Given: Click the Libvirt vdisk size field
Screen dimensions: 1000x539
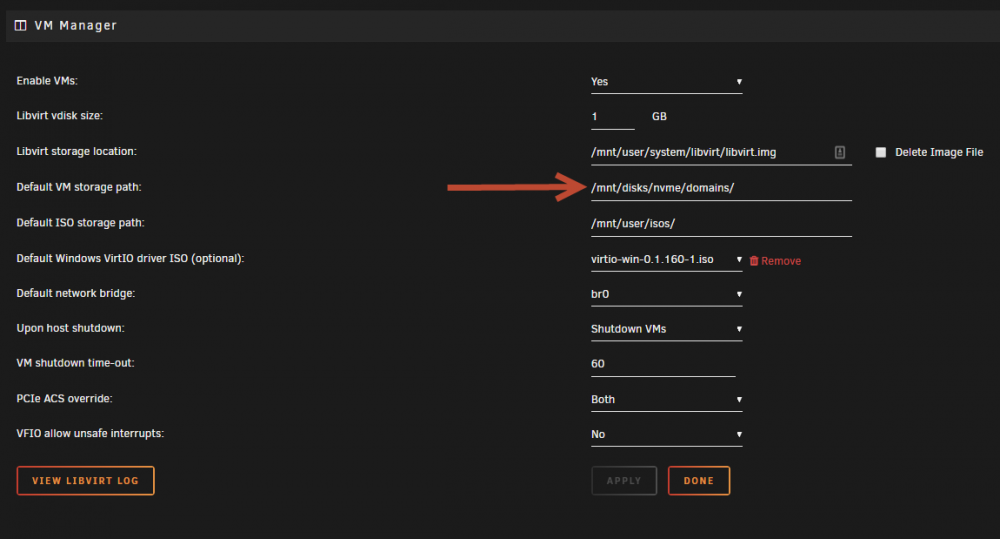Looking at the screenshot, I should 612,117.
